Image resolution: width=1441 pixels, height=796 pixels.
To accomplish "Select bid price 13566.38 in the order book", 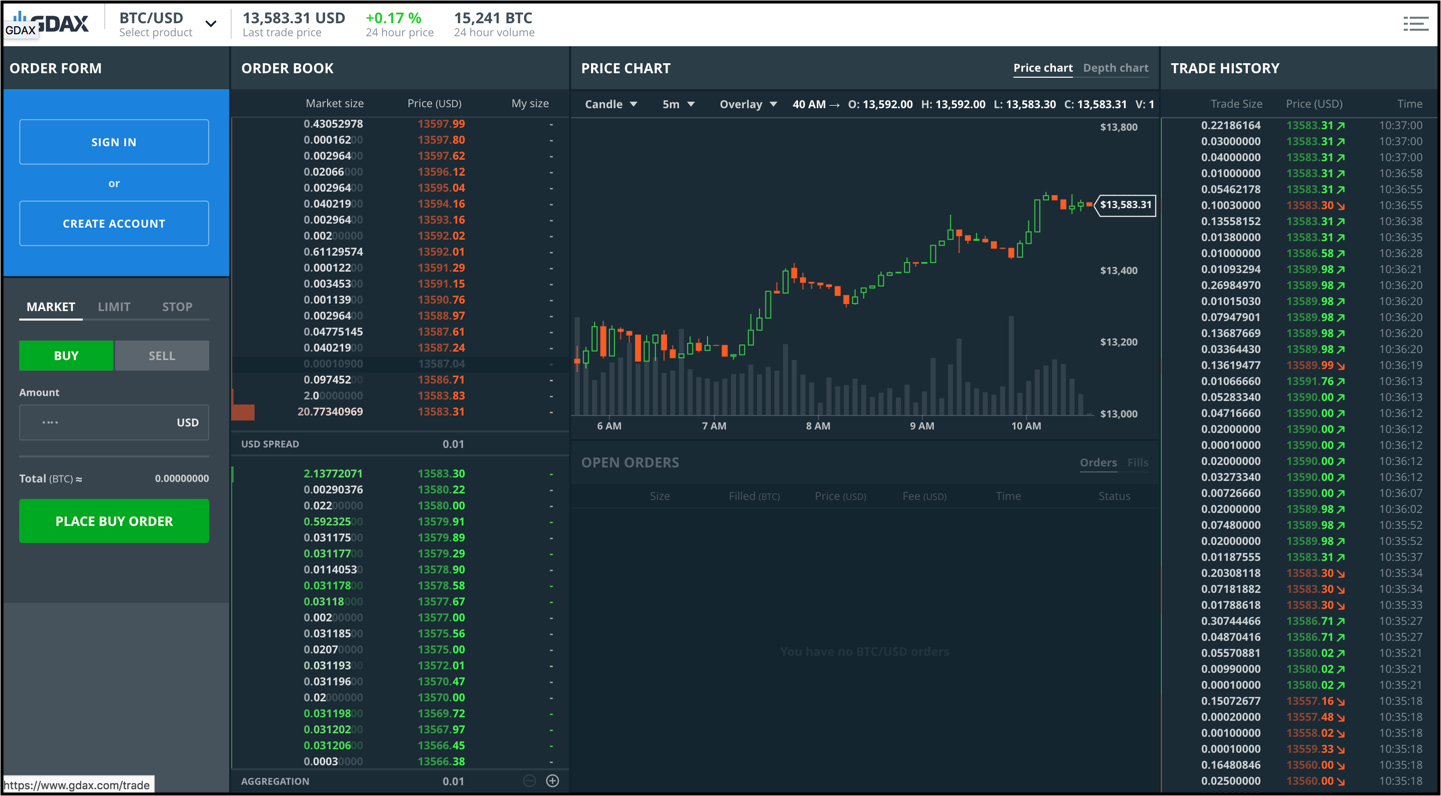I will (441, 762).
